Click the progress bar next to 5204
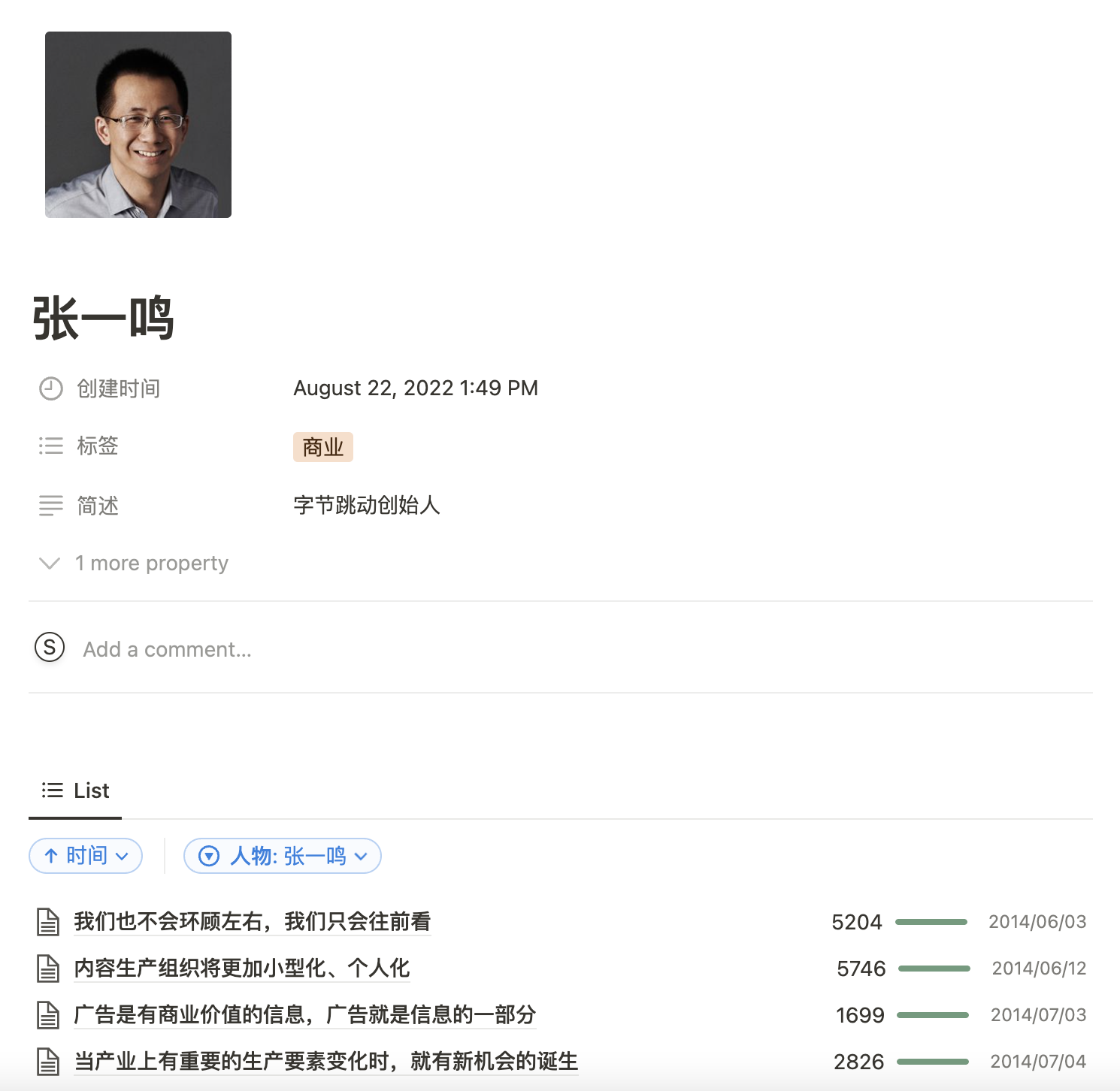1120x1091 pixels. (x=931, y=922)
